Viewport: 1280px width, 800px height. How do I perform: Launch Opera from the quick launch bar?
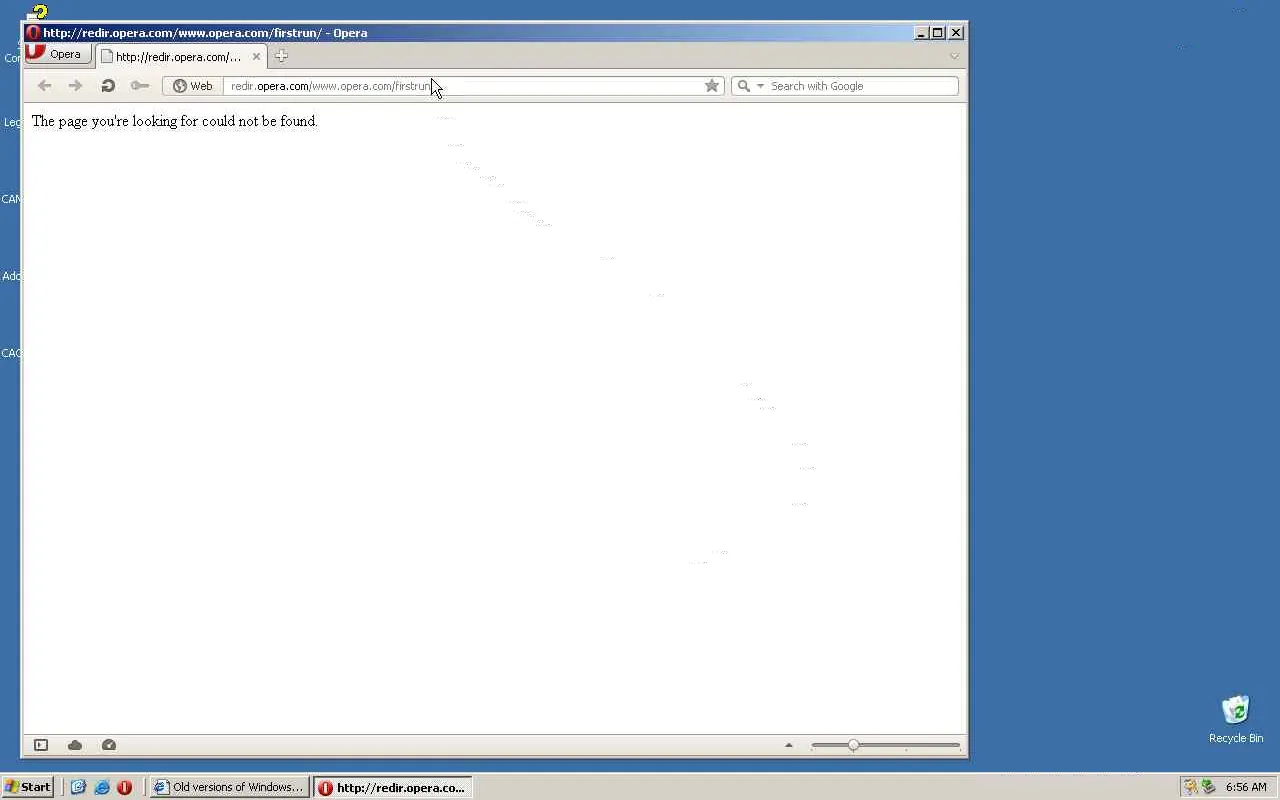[124, 787]
